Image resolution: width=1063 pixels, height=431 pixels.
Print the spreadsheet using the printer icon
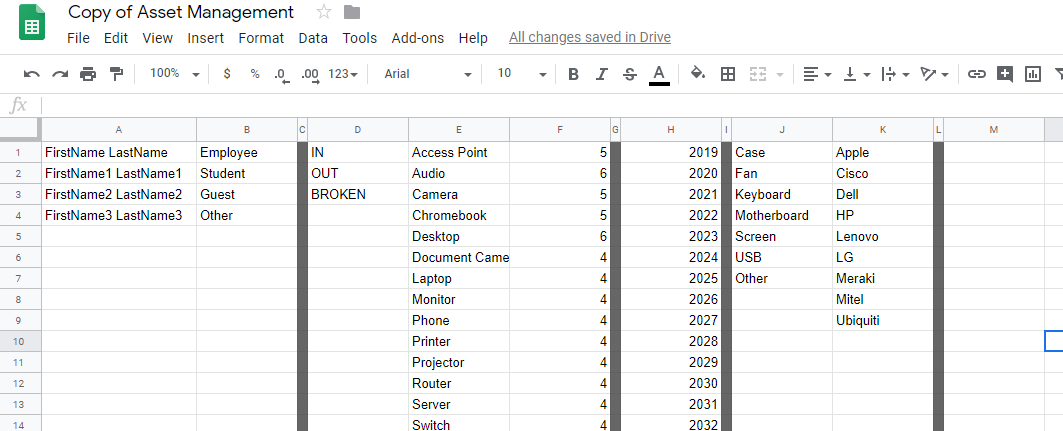click(88, 74)
